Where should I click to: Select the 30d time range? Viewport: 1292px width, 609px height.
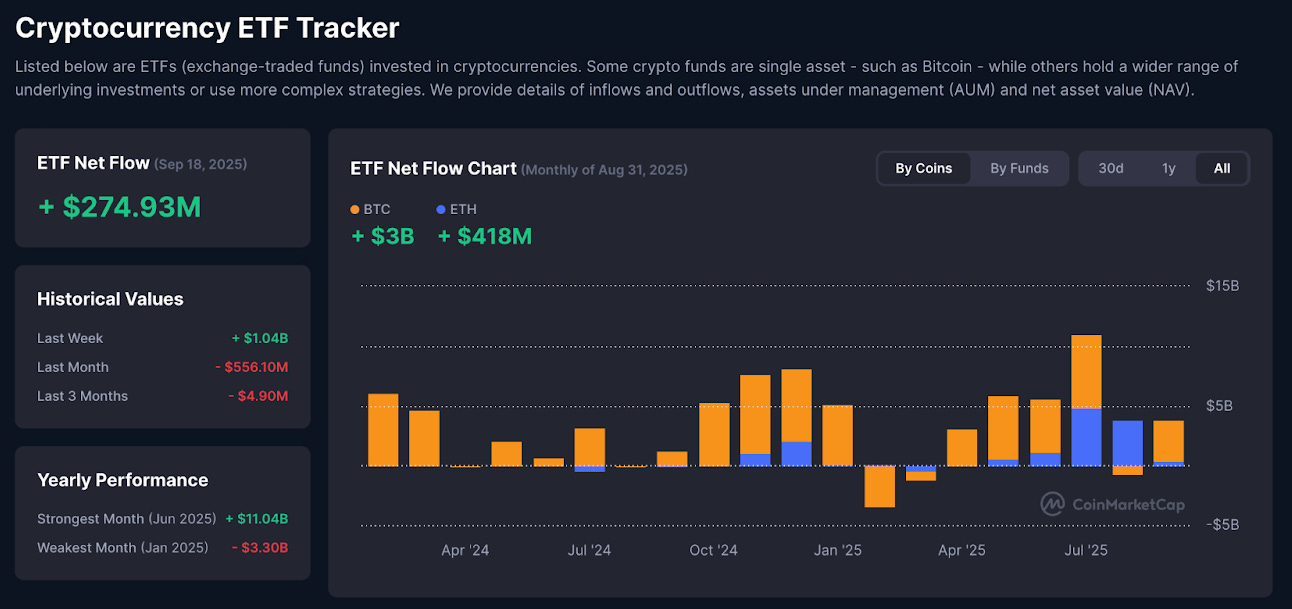click(x=1111, y=168)
